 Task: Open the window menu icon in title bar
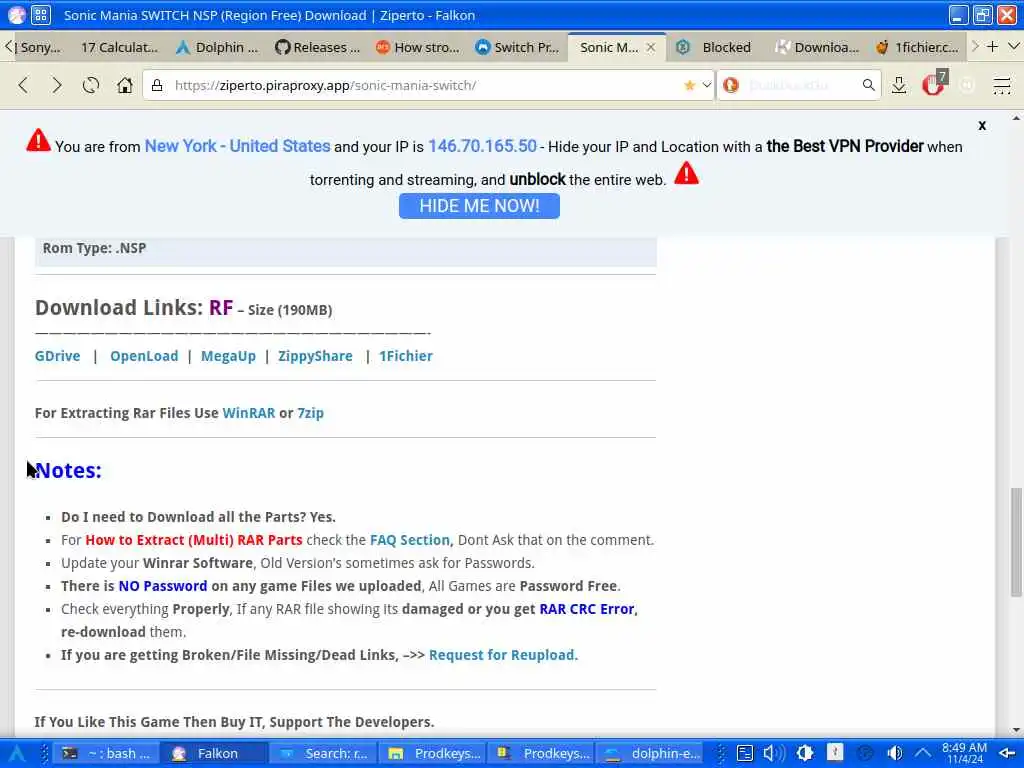point(17,15)
